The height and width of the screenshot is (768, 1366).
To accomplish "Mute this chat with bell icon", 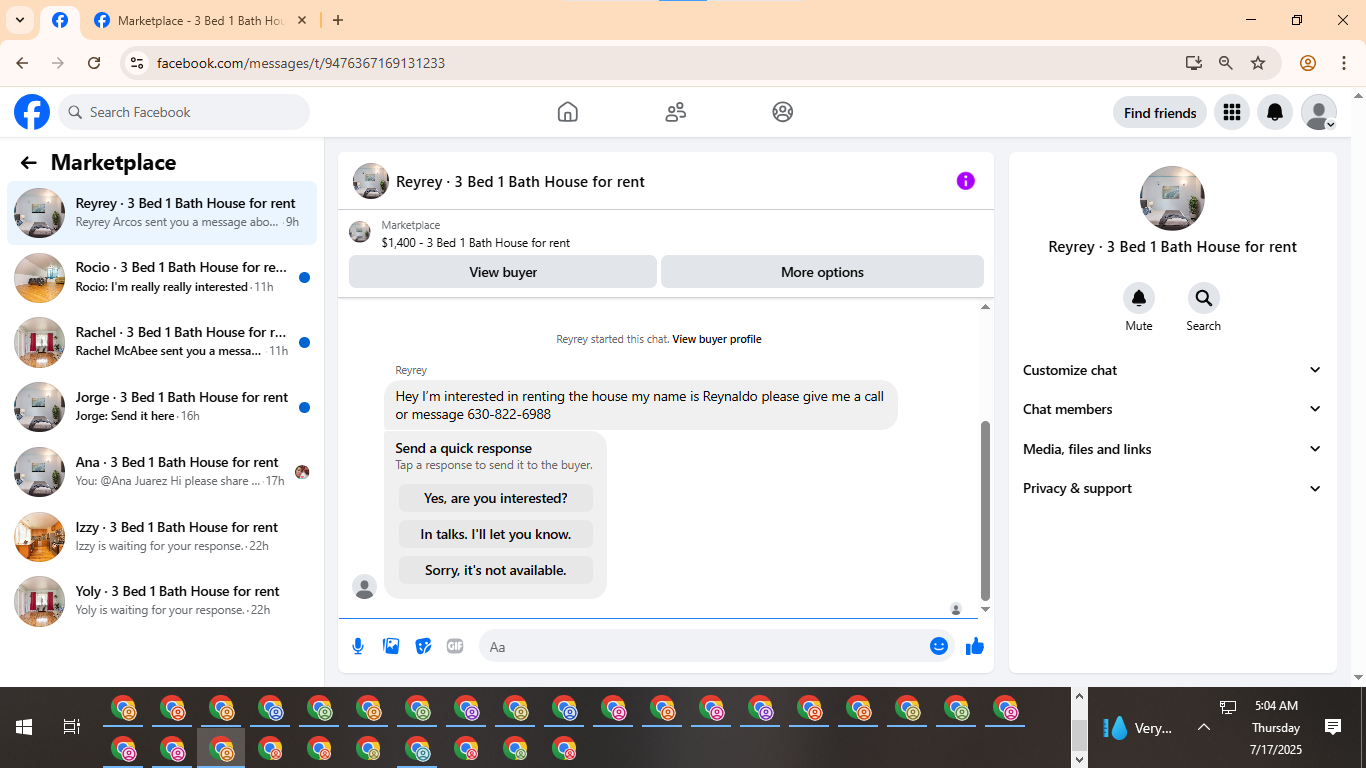I will pyautogui.click(x=1139, y=298).
